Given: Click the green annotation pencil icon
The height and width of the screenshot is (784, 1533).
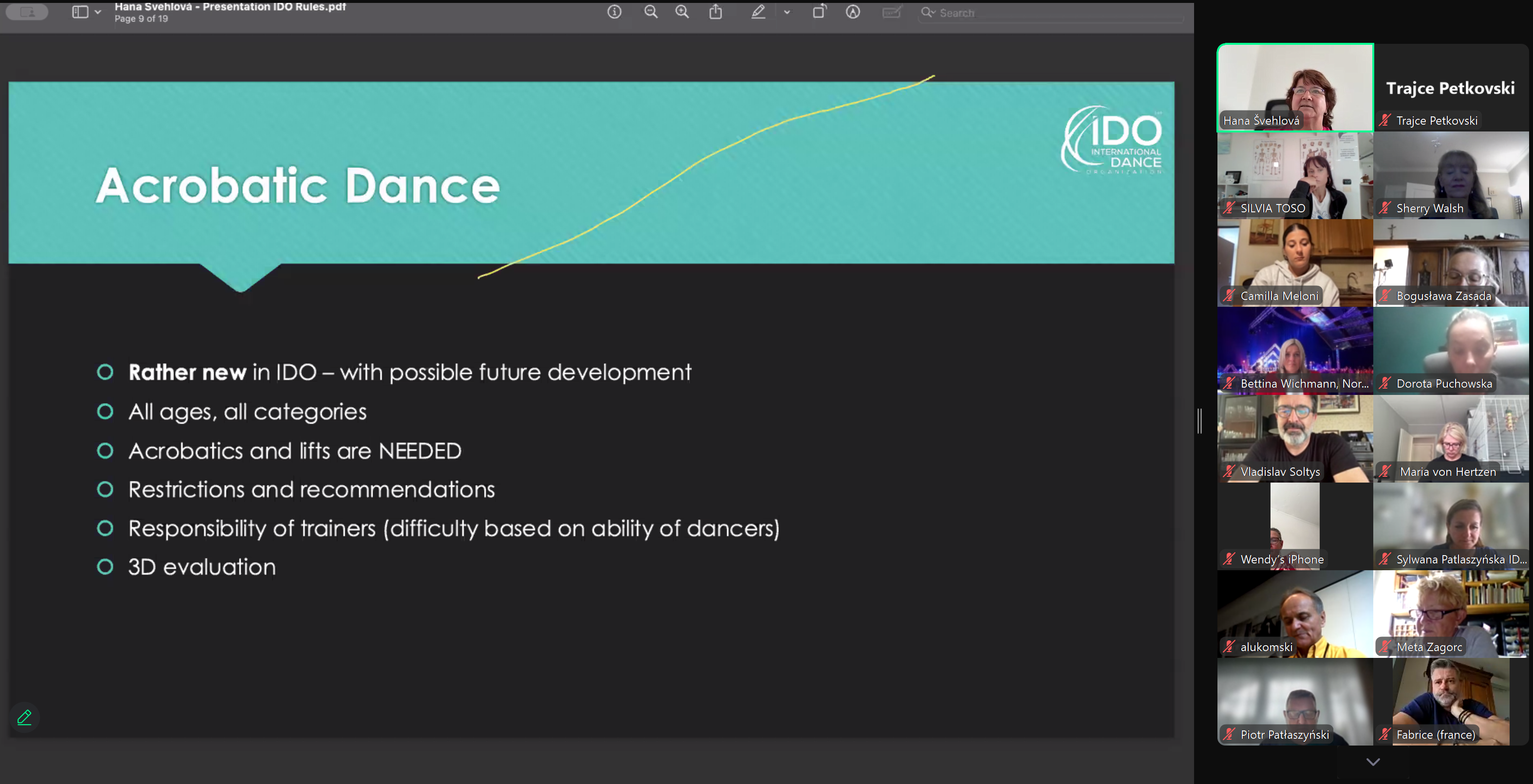Looking at the screenshot, I should [x=24, y=717].
